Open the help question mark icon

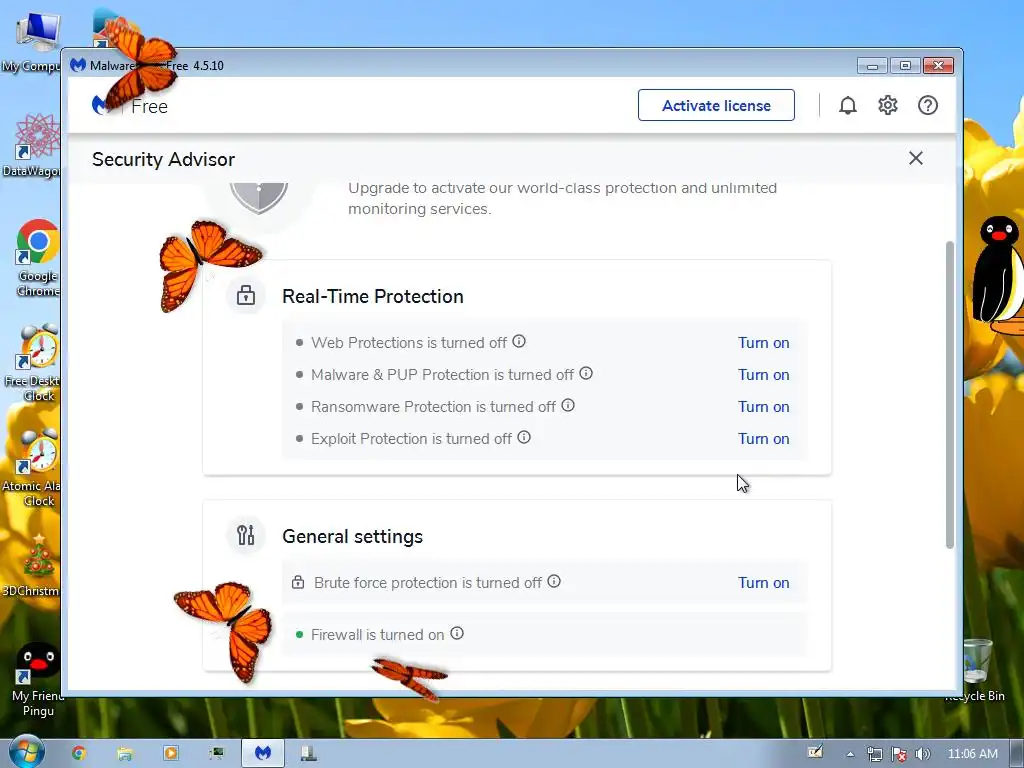tap(927, 105)
